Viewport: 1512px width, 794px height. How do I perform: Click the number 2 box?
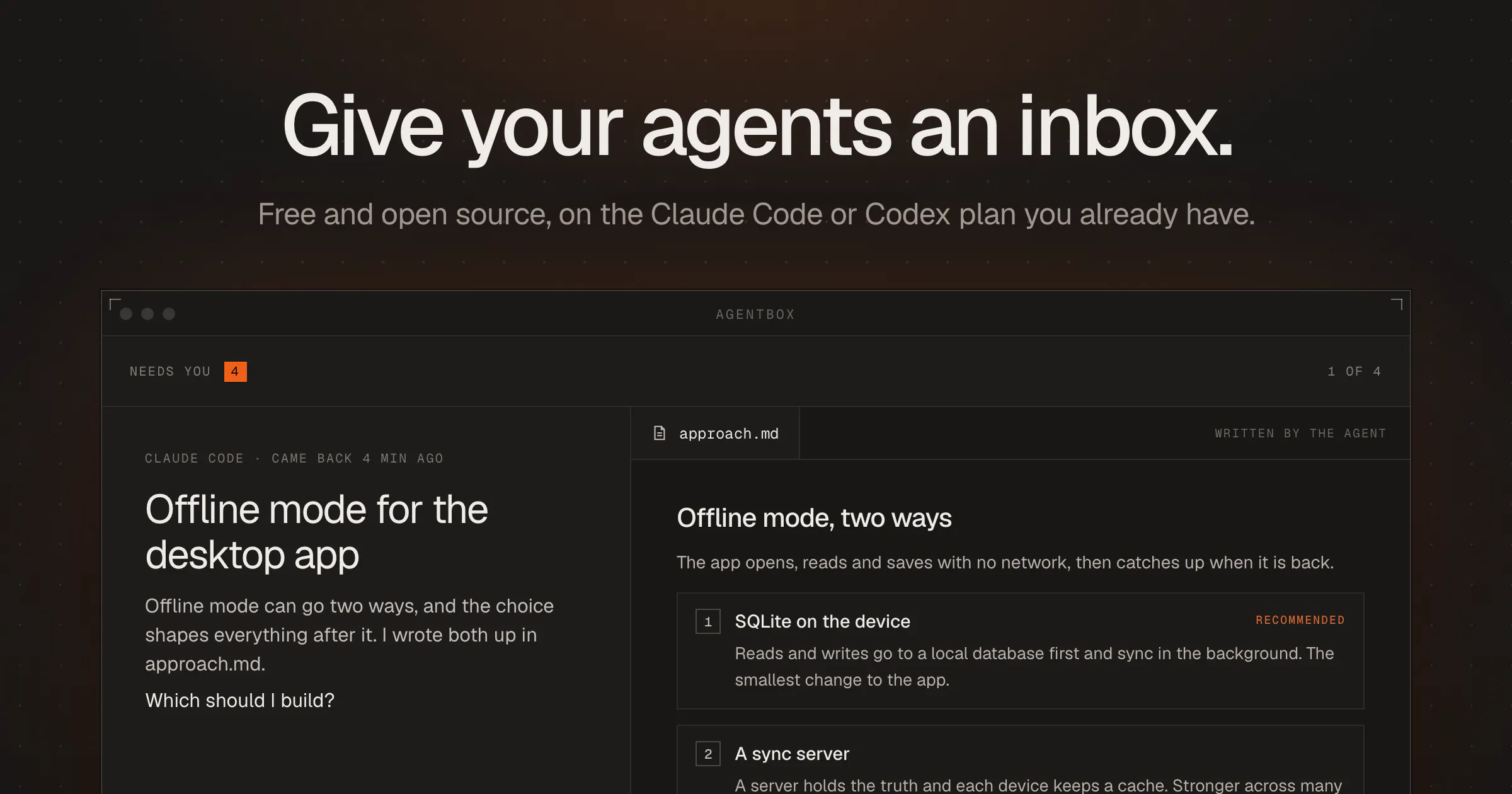pos(708,754)
